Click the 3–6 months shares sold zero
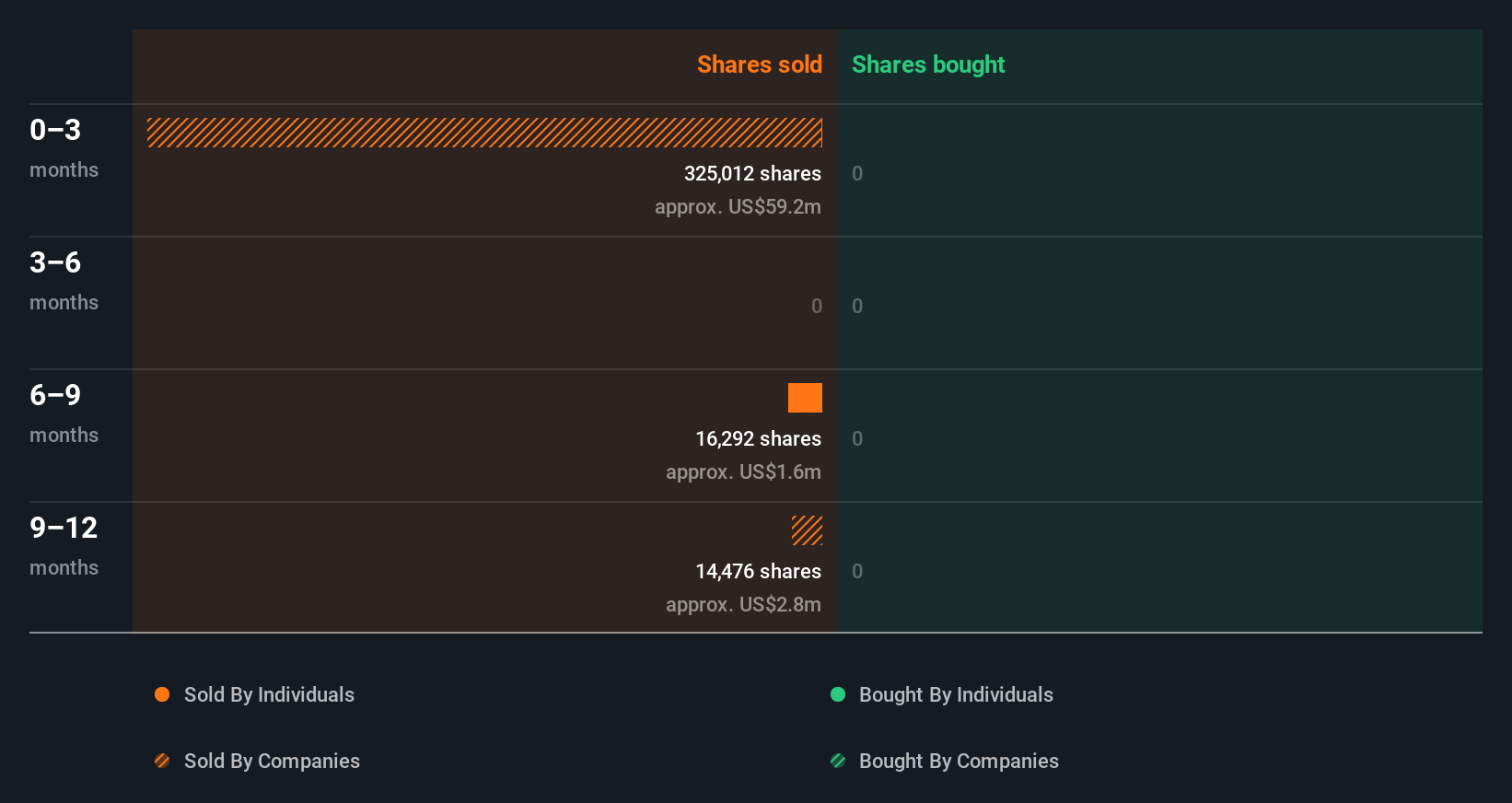Screen dimensions: 1512x803 (817, 306)
